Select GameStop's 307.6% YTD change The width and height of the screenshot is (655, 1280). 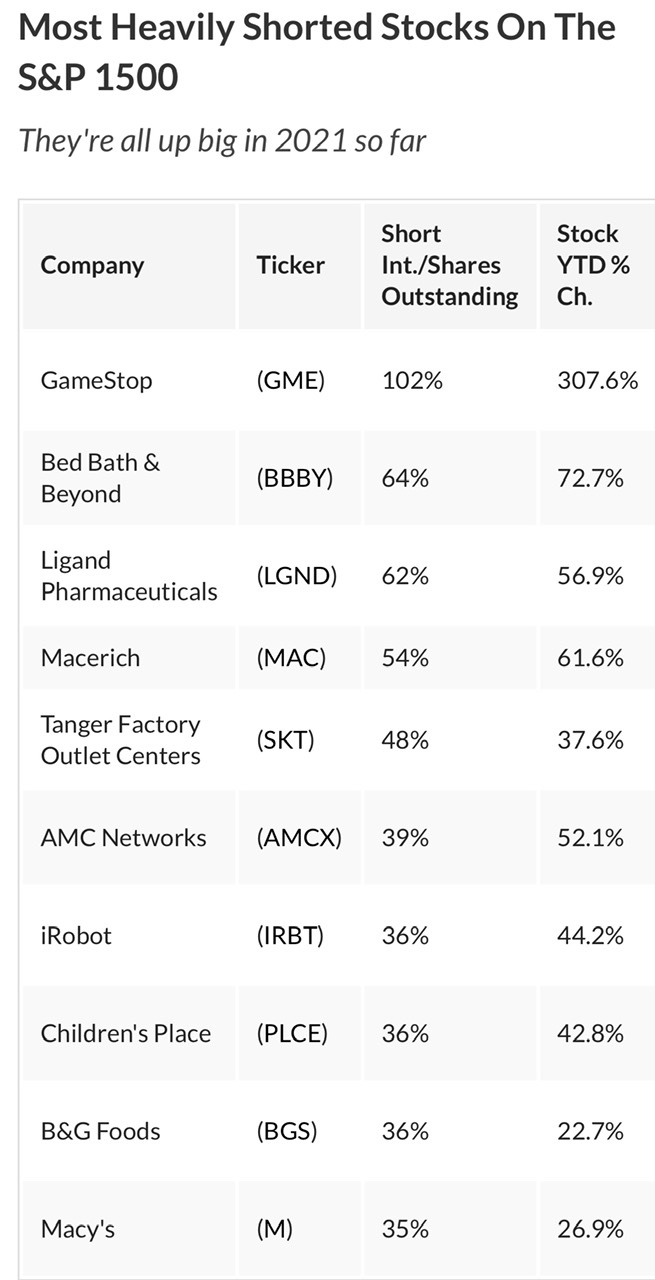(x=597, y=380)
